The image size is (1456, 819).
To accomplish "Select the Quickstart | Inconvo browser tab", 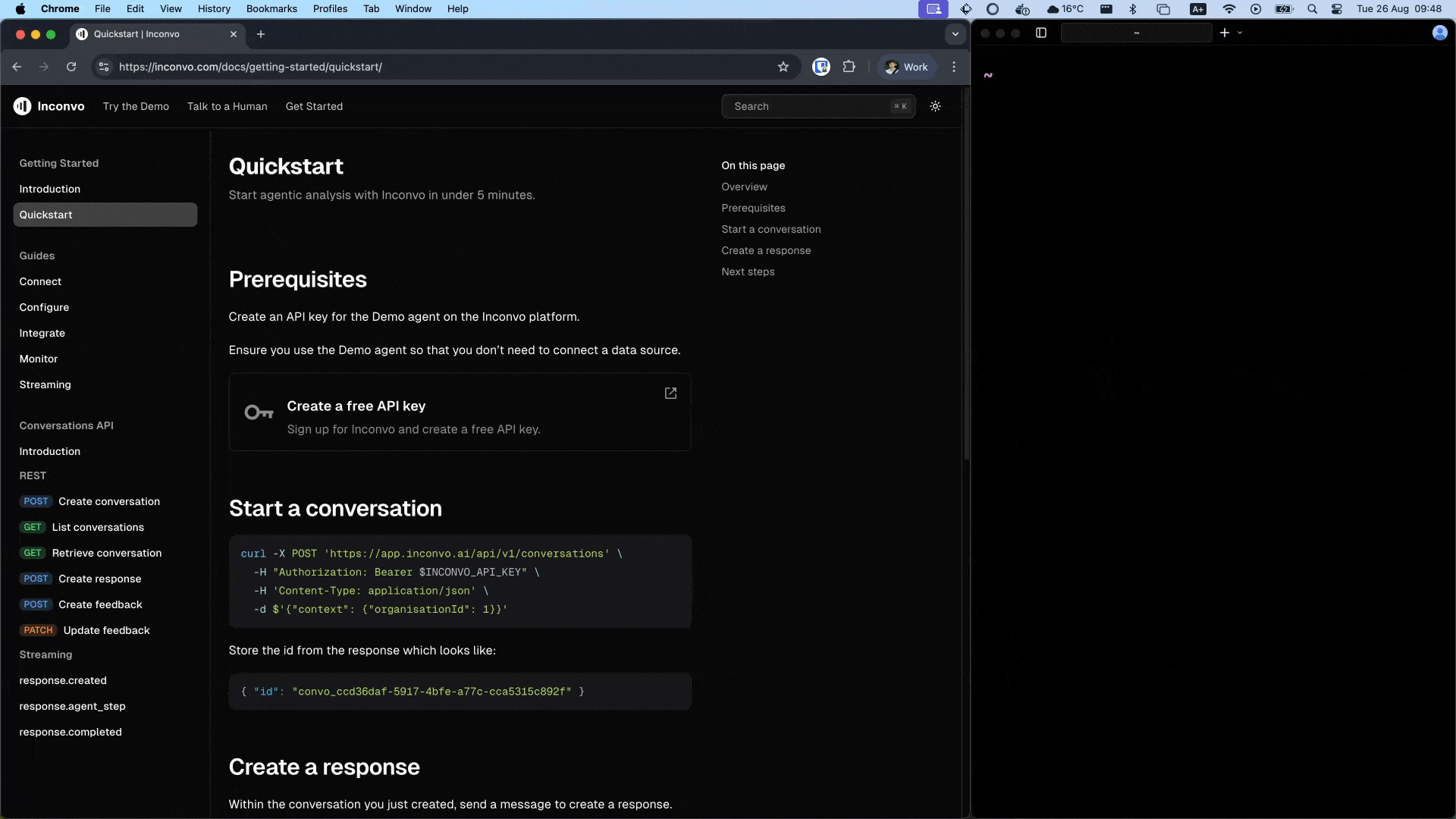I will pos(136,34).
